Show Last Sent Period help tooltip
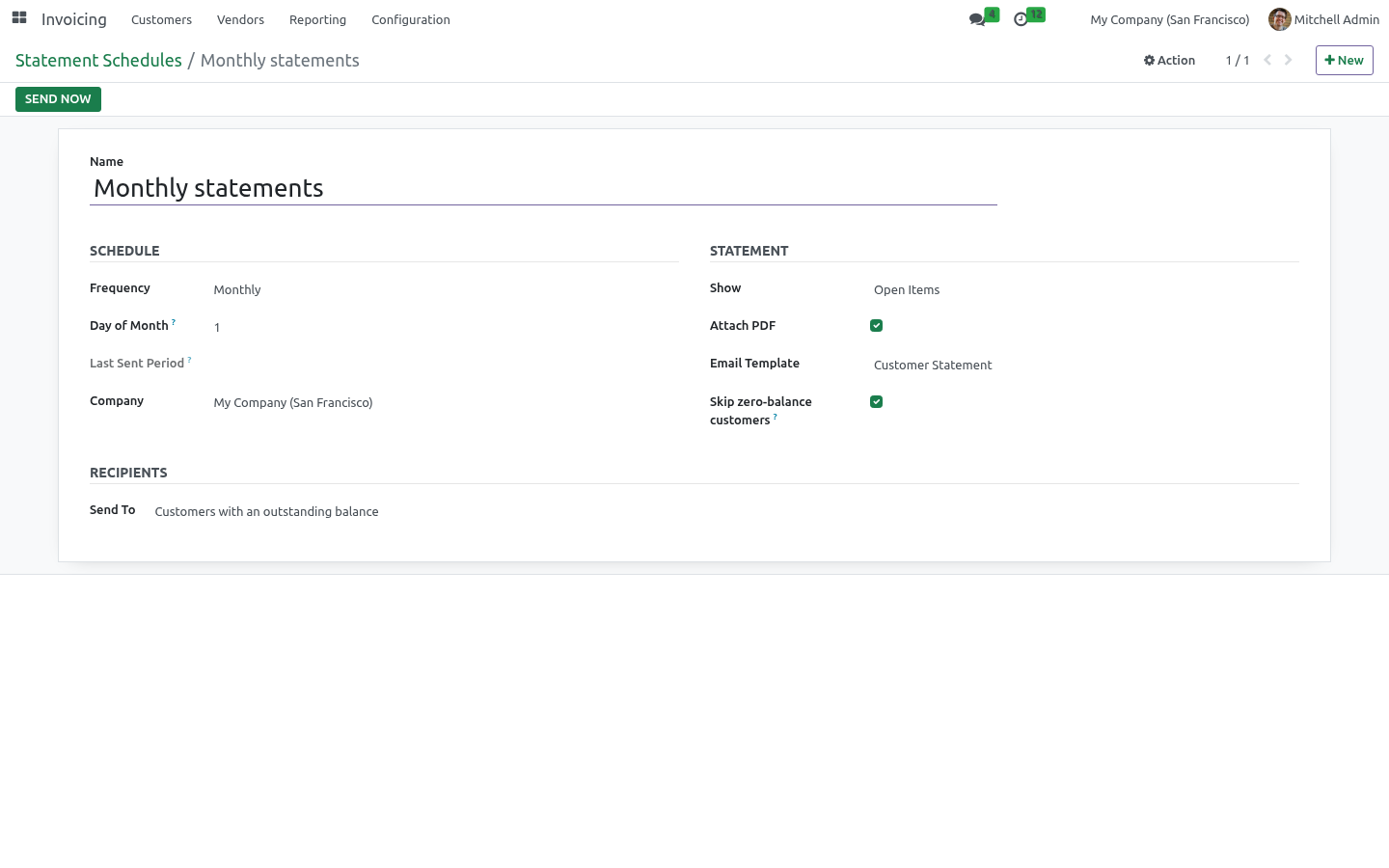This screenshot has height=868, width=1389. pos(189,360)
